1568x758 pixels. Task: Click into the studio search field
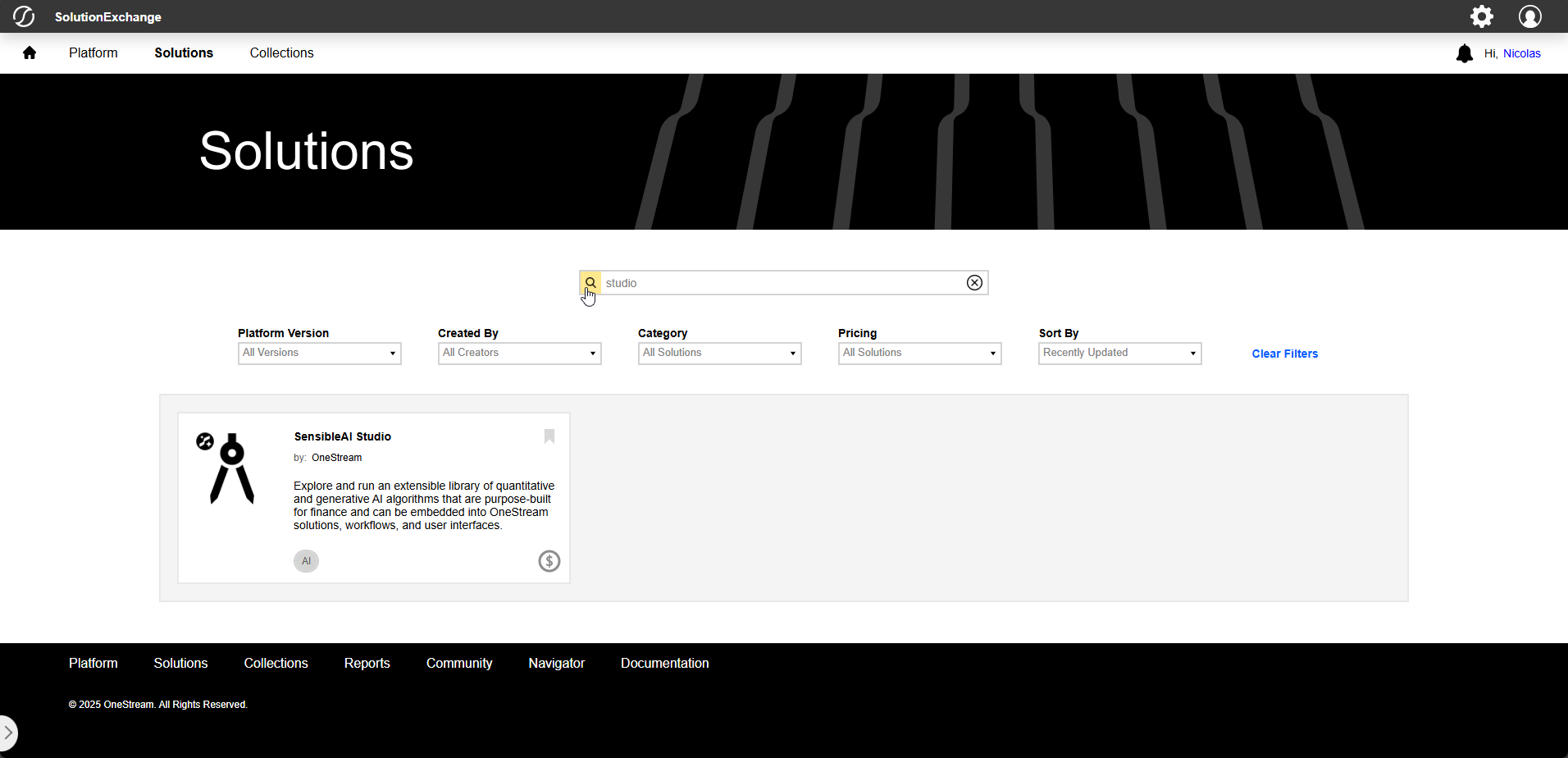click(783, 283)
